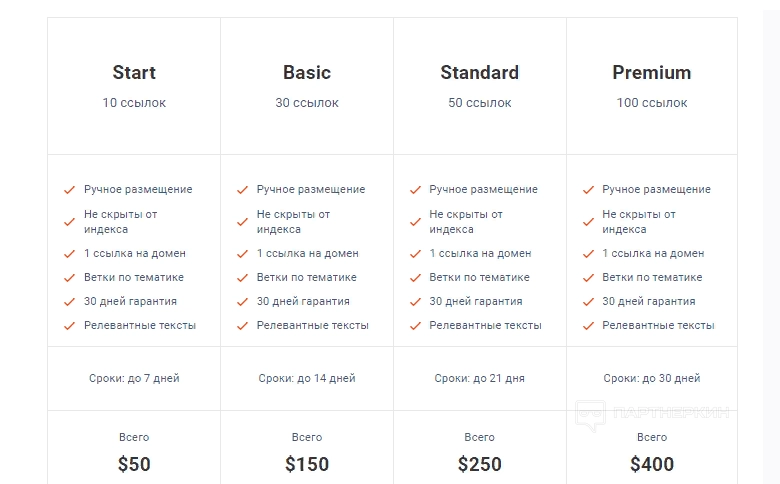The height and width of the screenshot is (484, 780).
Task: Click the checkmark beside Standard's 30 дней гарантия
Action: coord(415,301)
